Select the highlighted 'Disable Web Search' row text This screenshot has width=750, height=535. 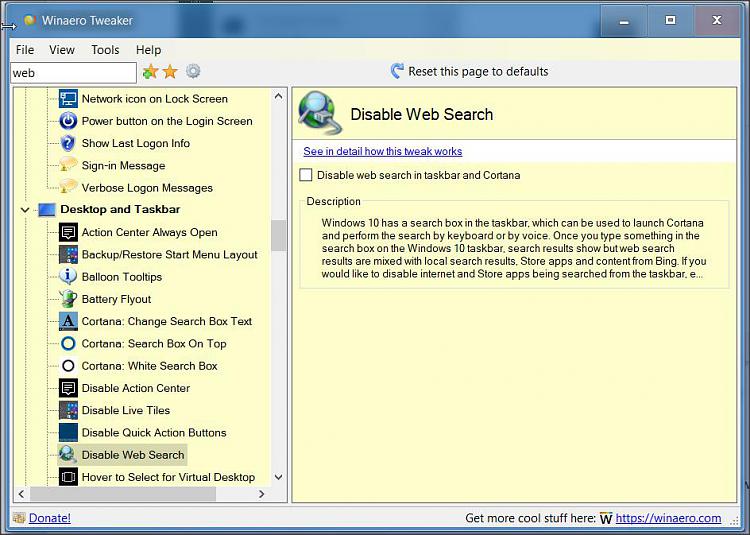(133, 455)
